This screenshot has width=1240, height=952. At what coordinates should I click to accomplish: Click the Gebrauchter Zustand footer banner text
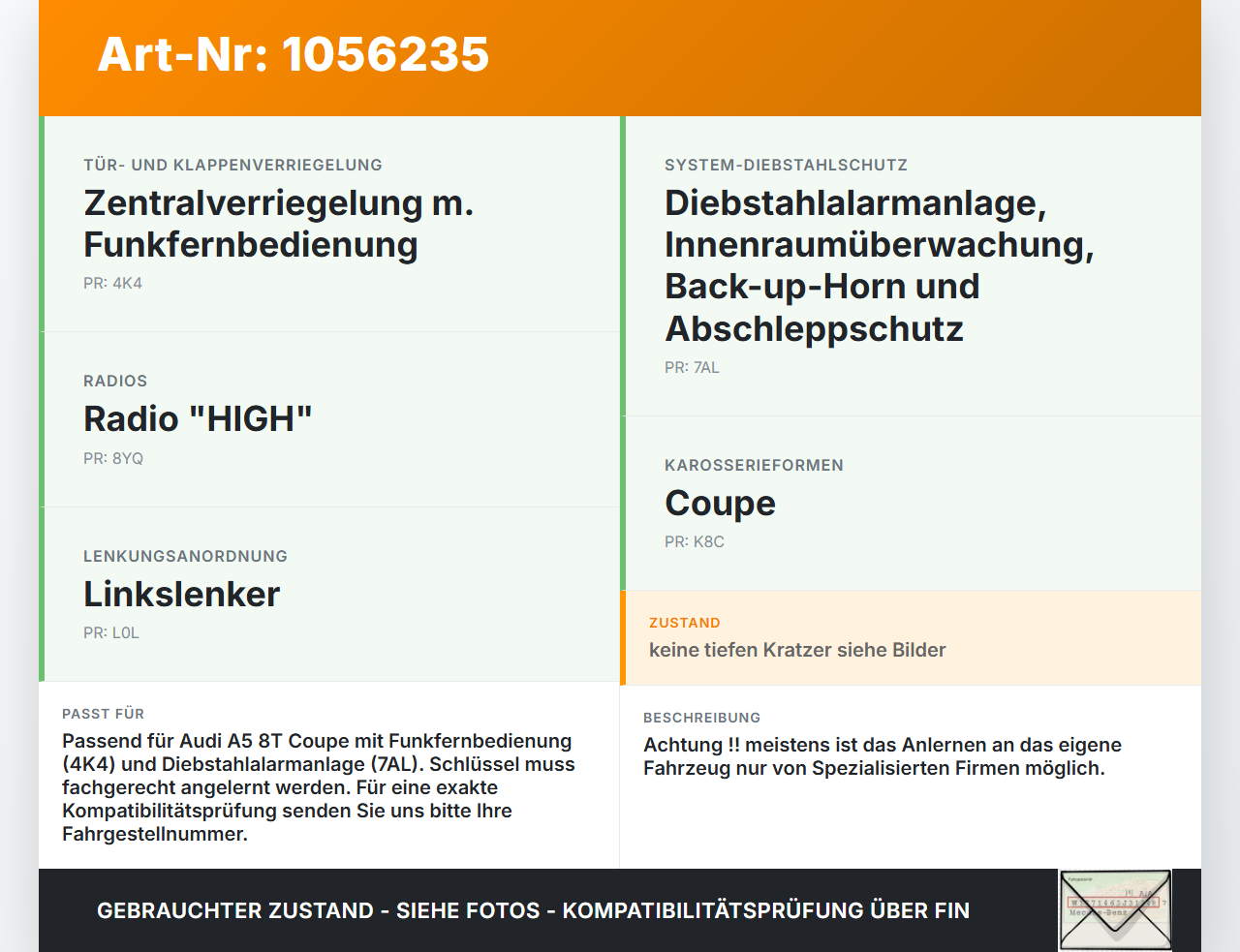click(533, 910)
